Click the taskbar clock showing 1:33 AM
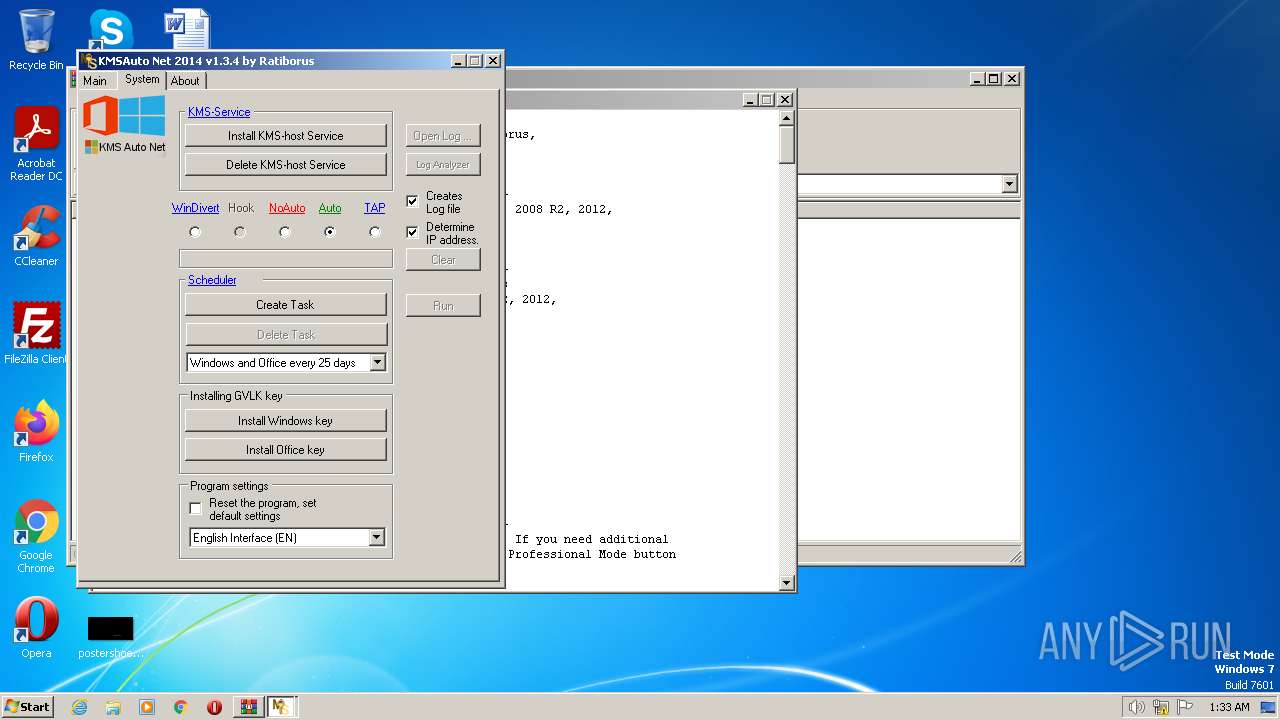Image resolution: width=1280 pixels, height=720 pixels. (1229, 707)
